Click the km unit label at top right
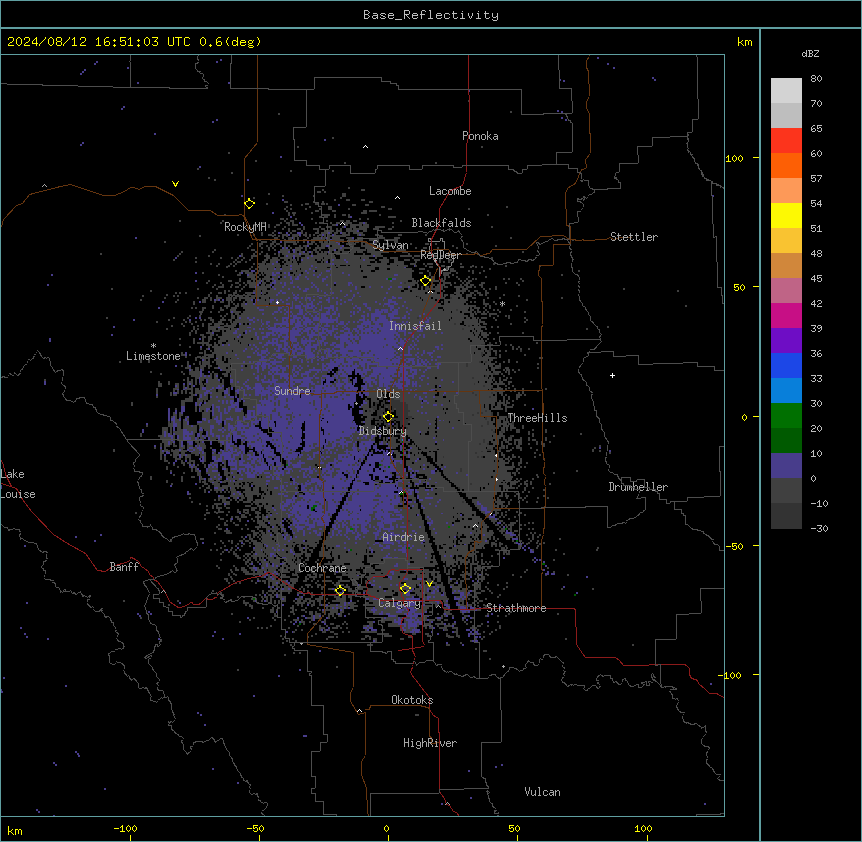The width and height of the screenshot is (862, 842). [745, 42]
